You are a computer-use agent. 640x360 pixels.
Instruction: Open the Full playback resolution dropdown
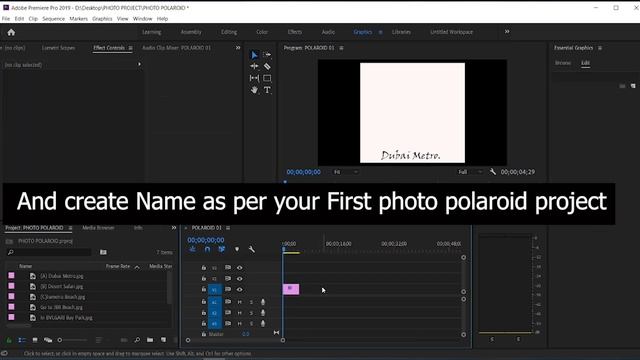coord(470,172)
